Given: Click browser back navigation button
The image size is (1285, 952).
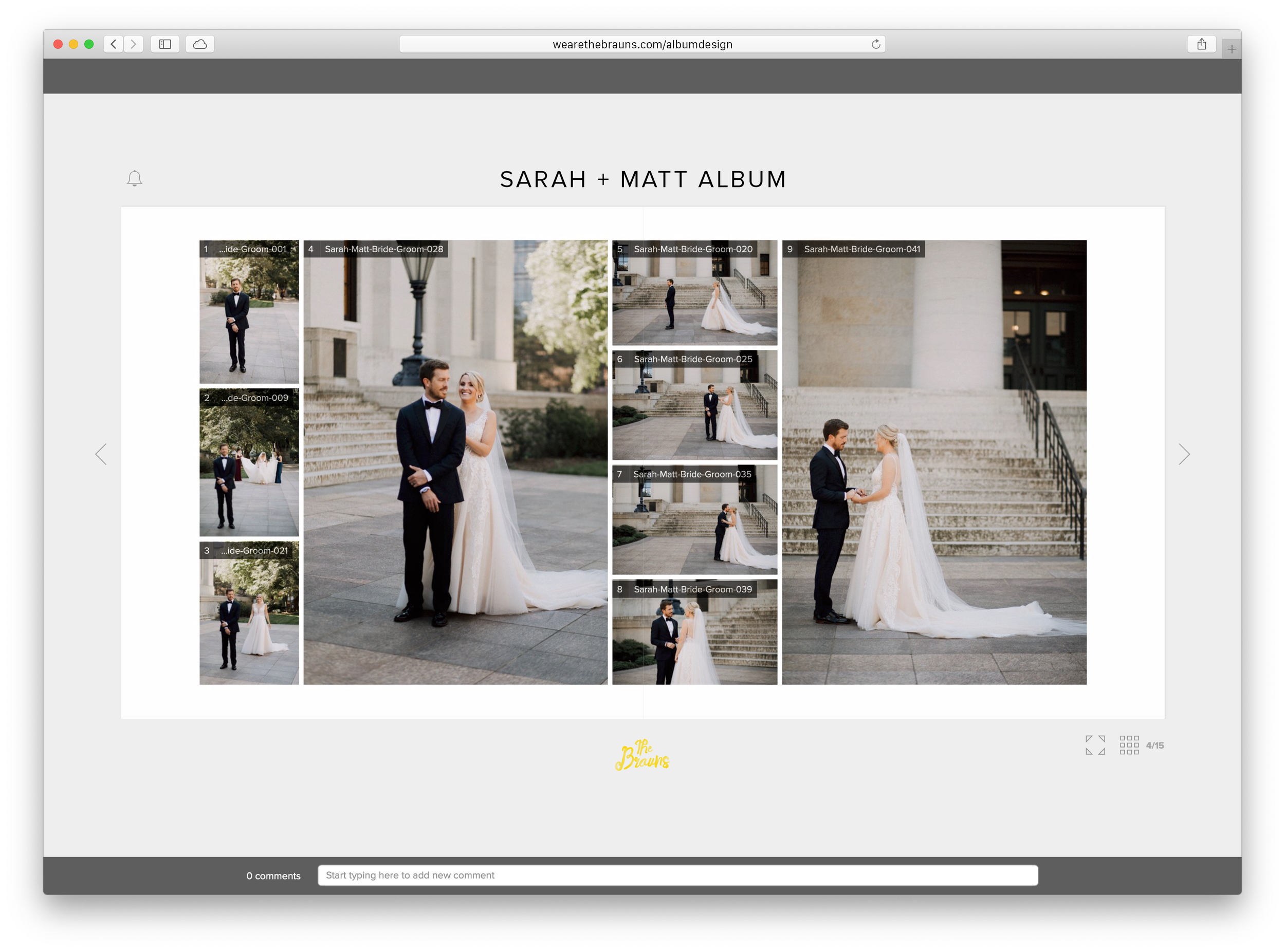Looking at the screenshot, I should tap(114, 44).
